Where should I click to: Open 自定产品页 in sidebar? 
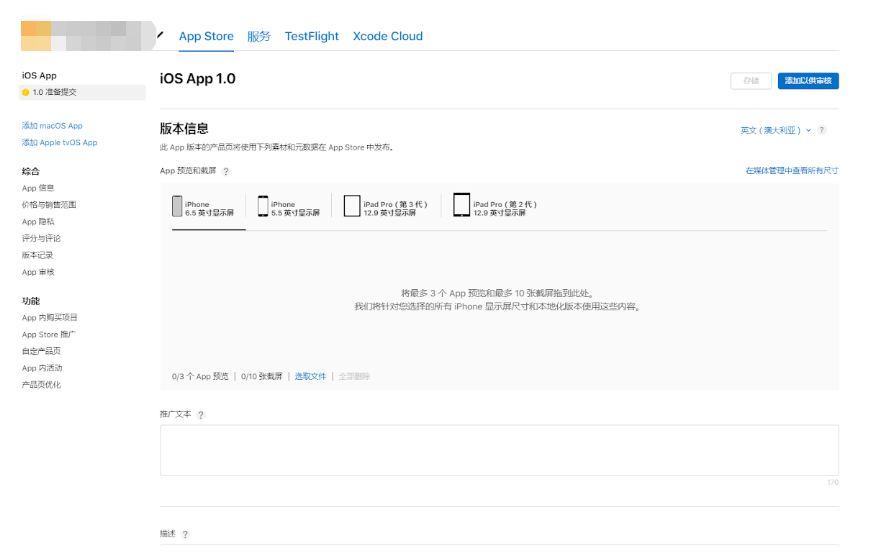pyautogui.click(x=41, y=351)
